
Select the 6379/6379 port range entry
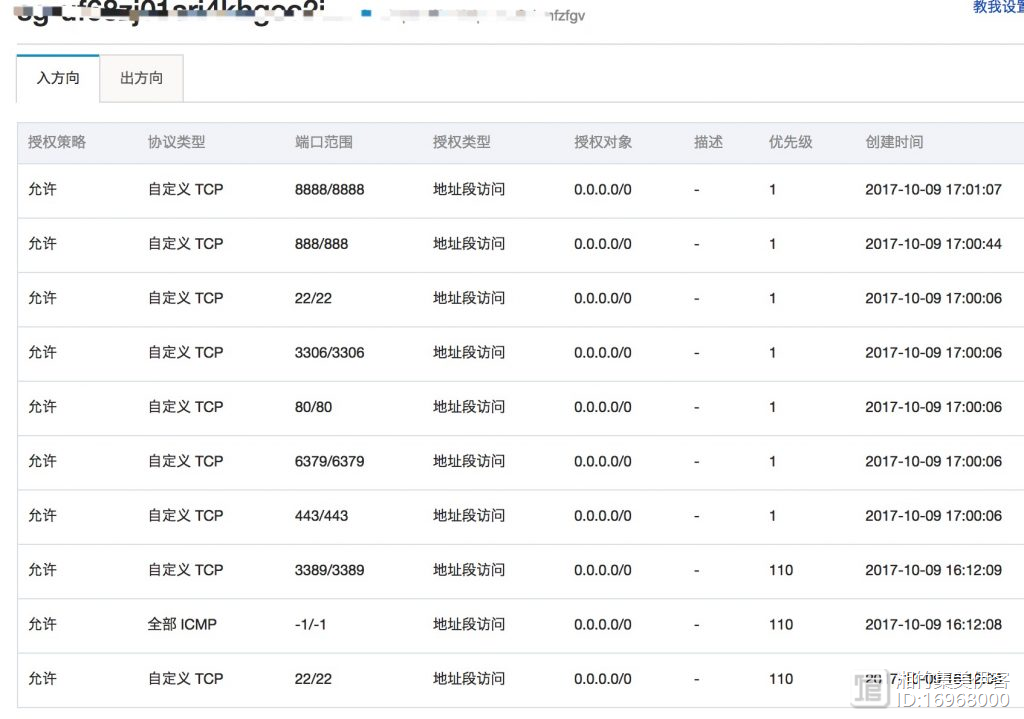(x=329, y=461)
